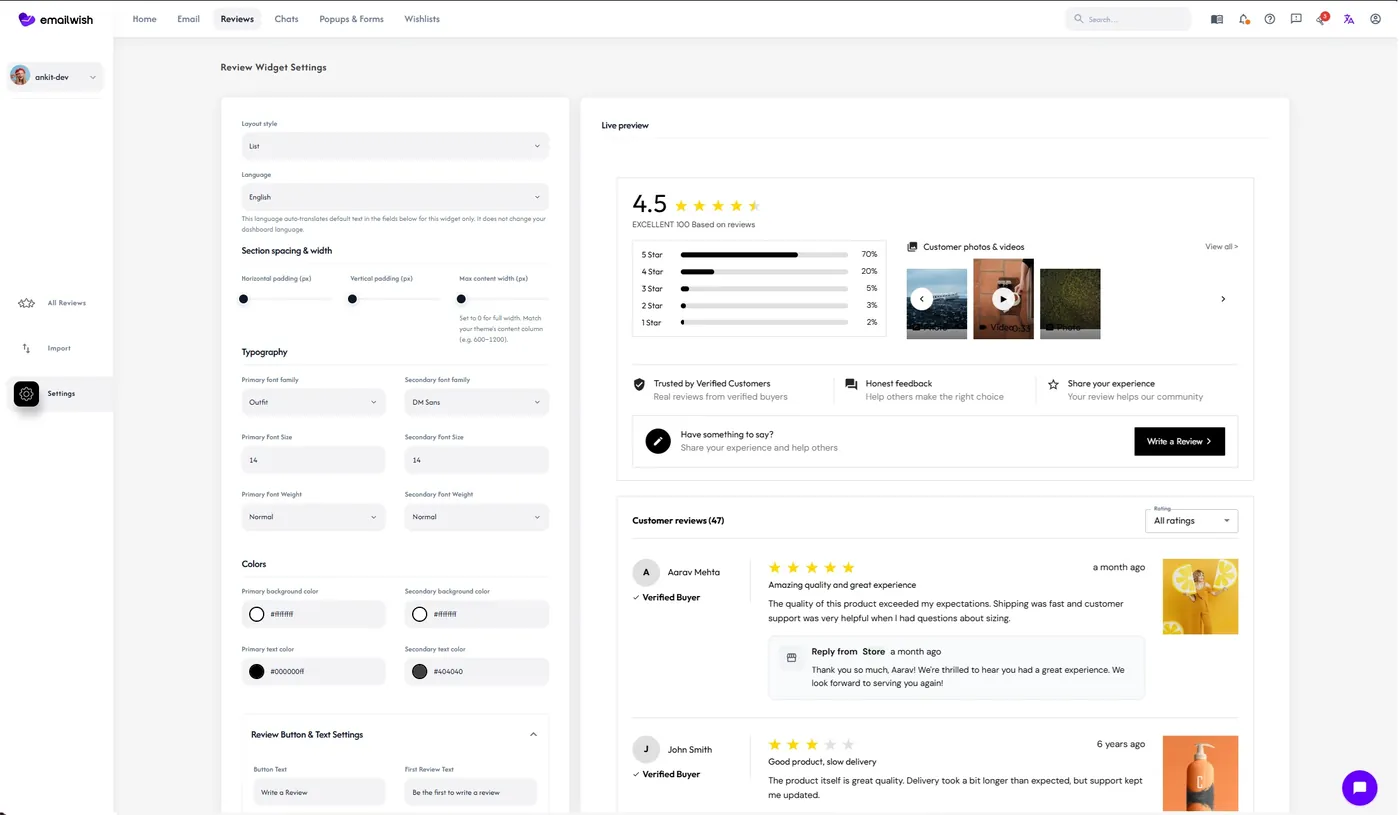Viewport: 1400px width, 815px height.
Task: Open the Primary Font Weight dropdown
Action: [x=313, y=517]
